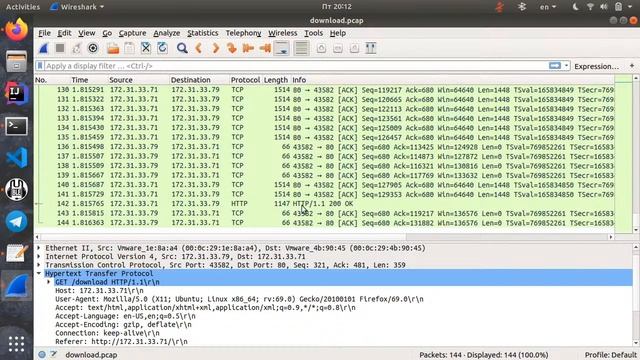Screen dimensions: 640x360
Task: Expand the GET /download HTTP/1.1 line
Action: tap(49, 282)
